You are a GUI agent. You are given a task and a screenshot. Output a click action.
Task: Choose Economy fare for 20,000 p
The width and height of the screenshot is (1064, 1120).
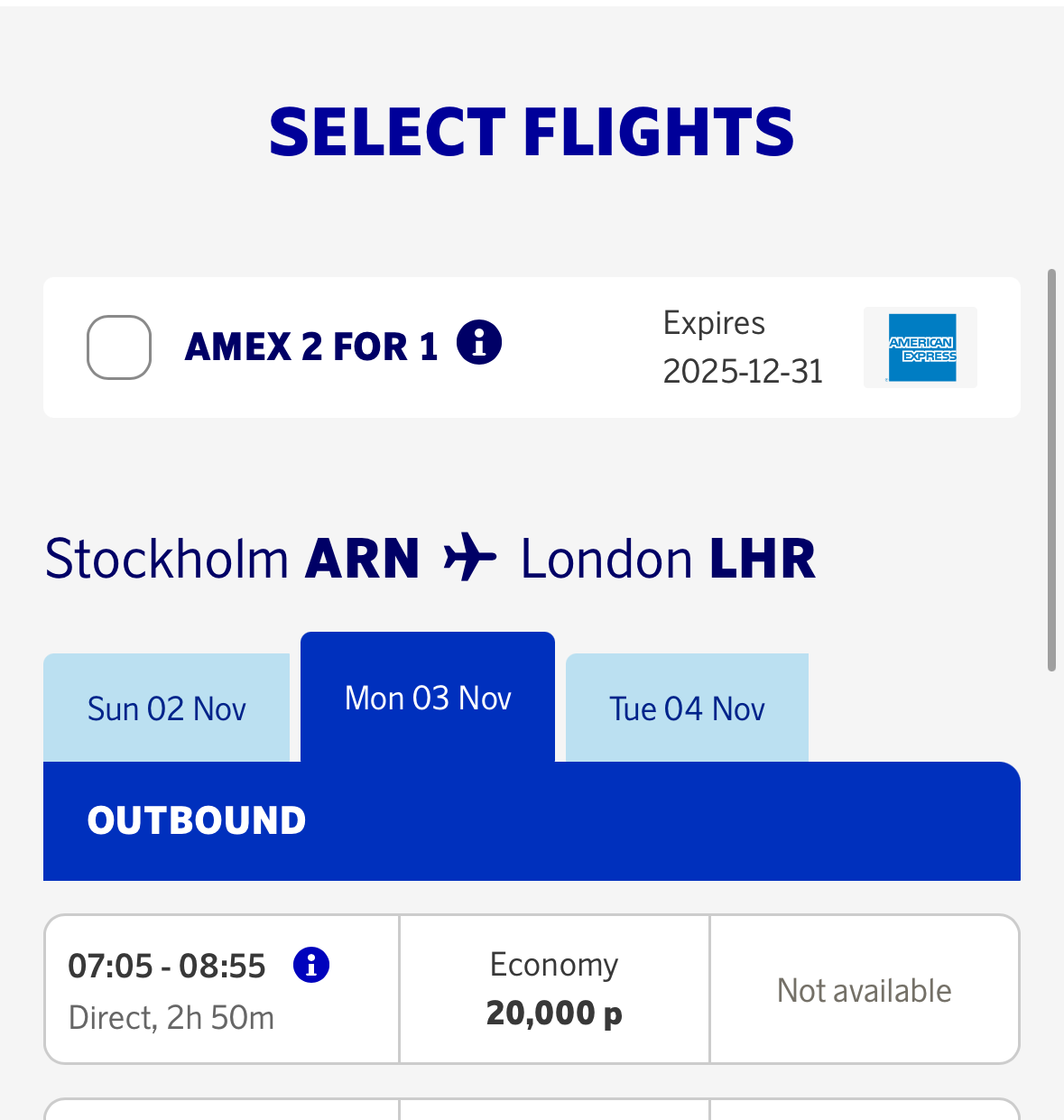pyautogui.click(x=554, y=989)
